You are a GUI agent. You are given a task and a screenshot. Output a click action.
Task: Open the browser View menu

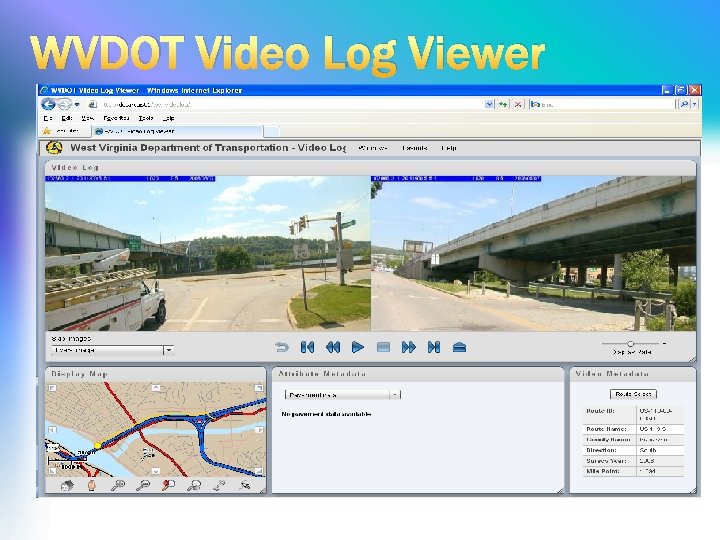[x=87, y=118]
